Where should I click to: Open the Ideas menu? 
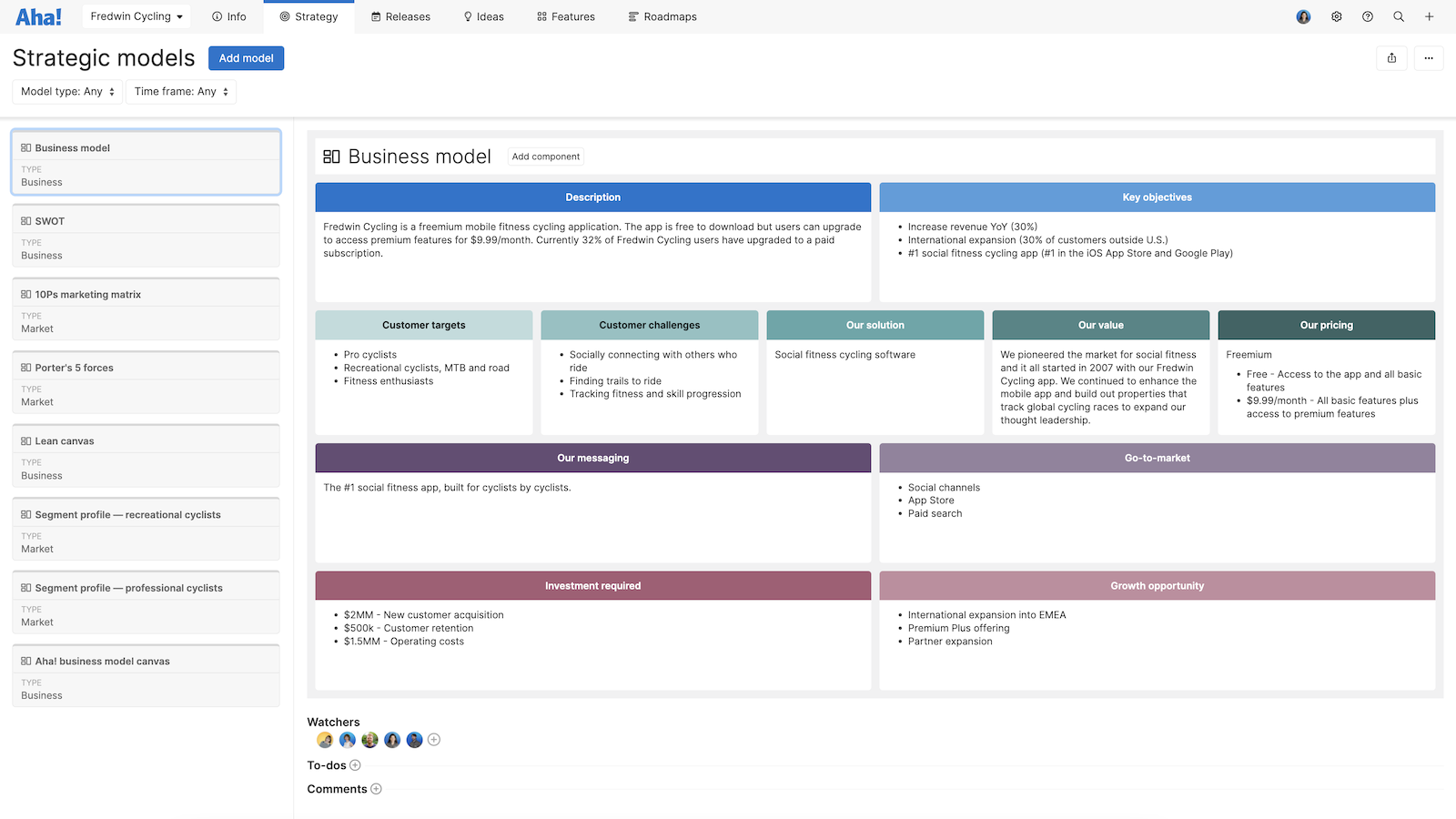(484, 16)
